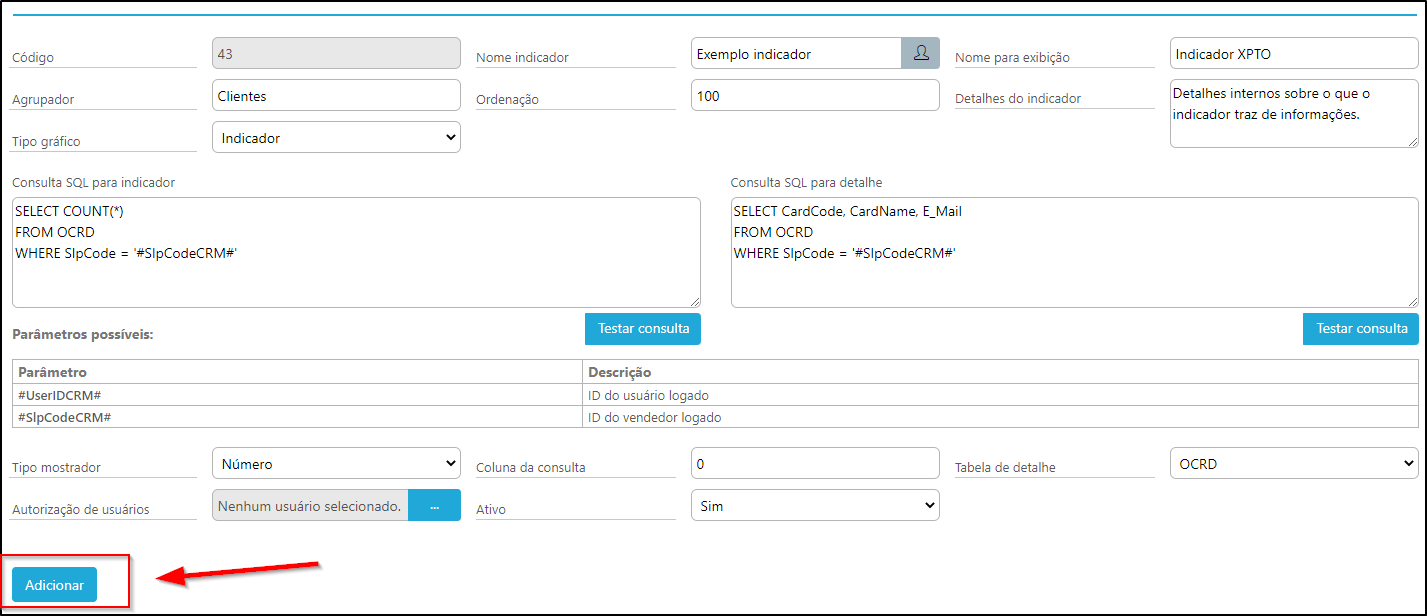This screenshot has height=616, width=1427.
Task: Click the #SlpCodeCRM# parameter row
Action: click(715, 417)
